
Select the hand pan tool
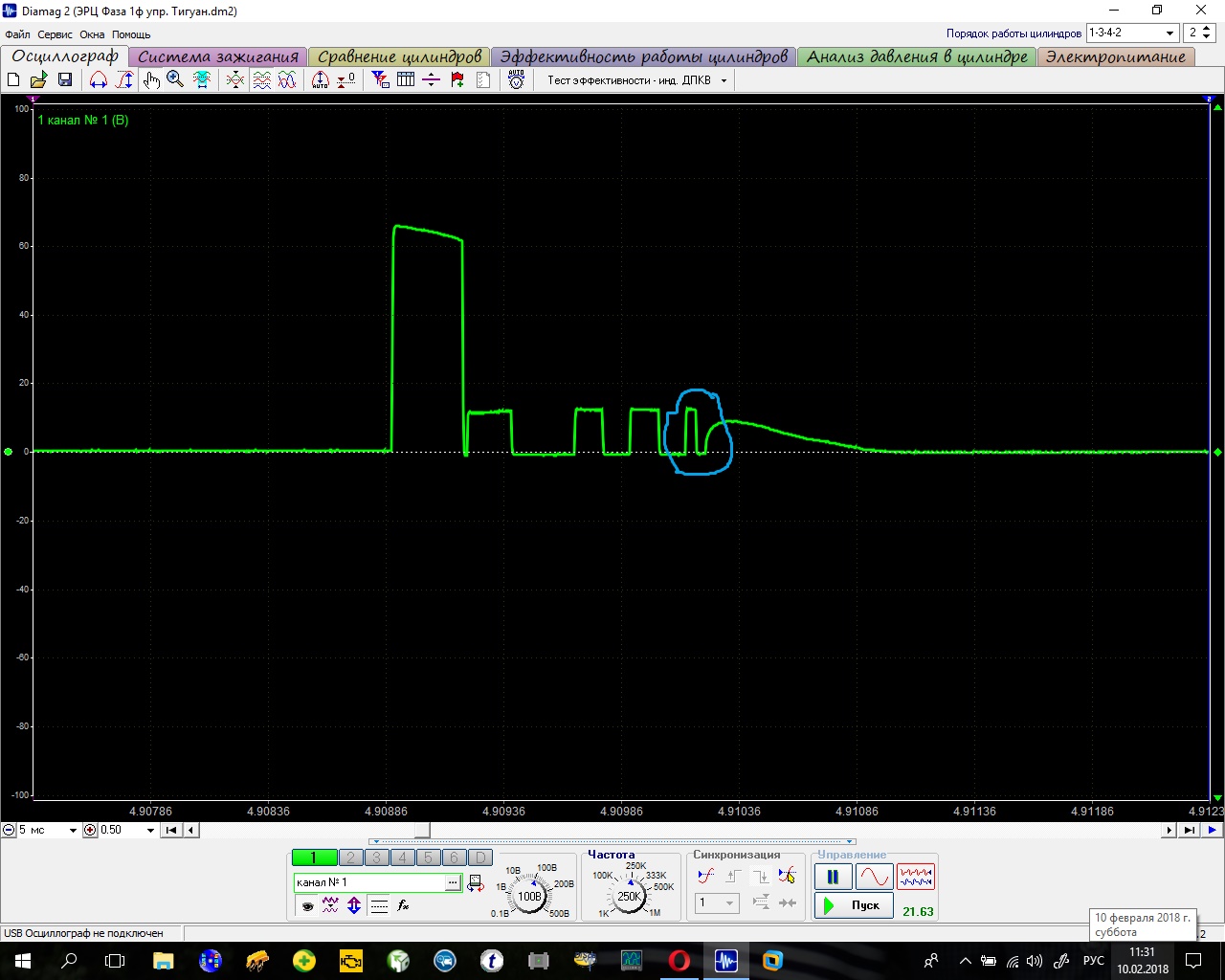click(151, 80)
